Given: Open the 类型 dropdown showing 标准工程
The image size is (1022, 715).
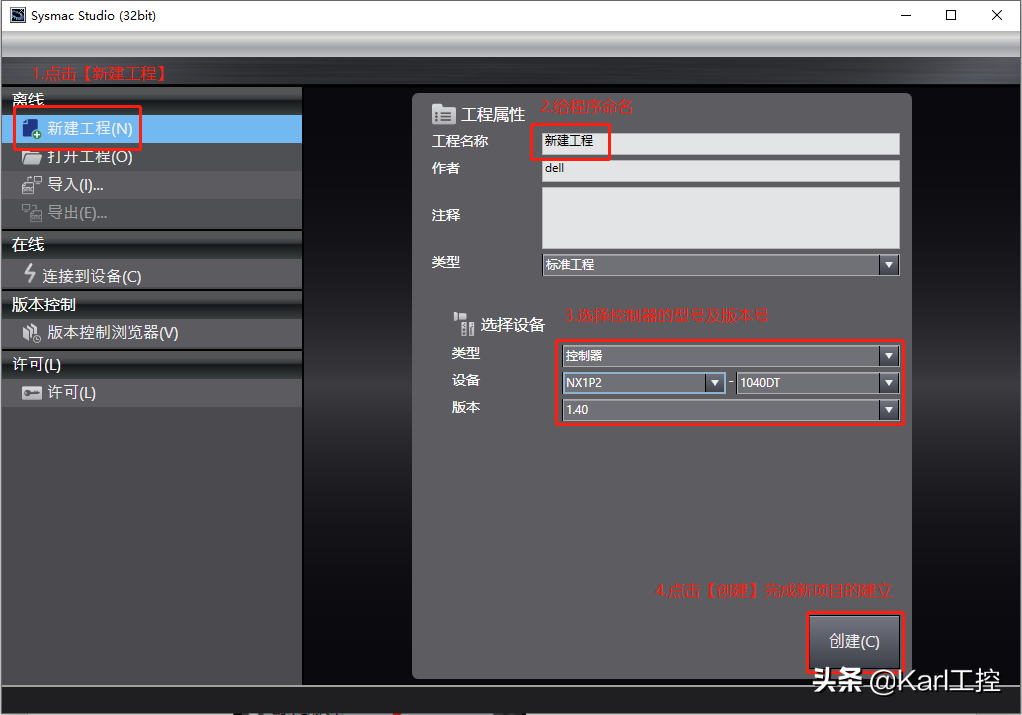Looking at the screenshot, I should (x=888, y=264).
